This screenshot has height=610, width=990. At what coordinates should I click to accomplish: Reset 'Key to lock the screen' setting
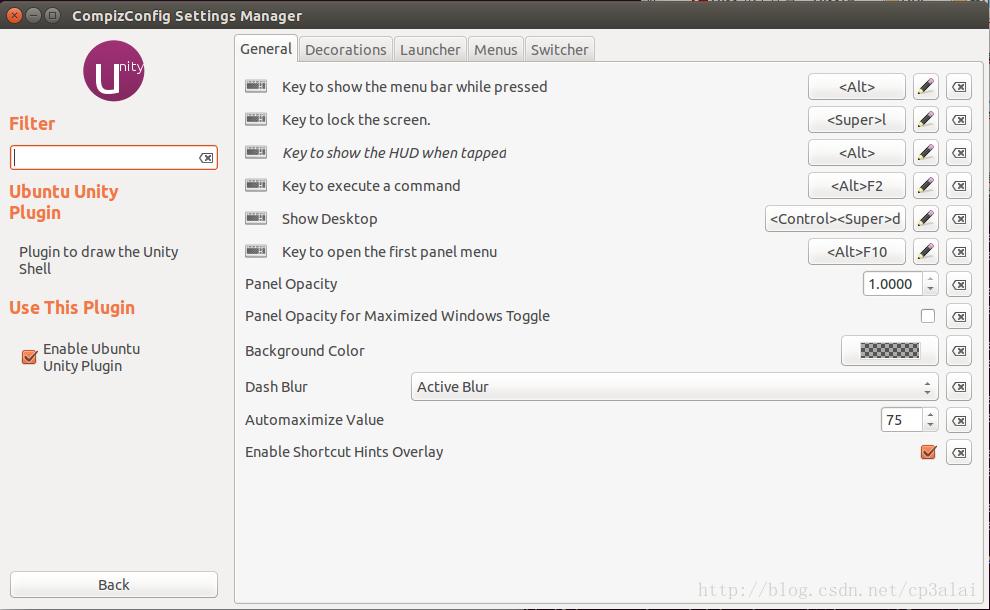pyautogui.click(x=958, y=119)
